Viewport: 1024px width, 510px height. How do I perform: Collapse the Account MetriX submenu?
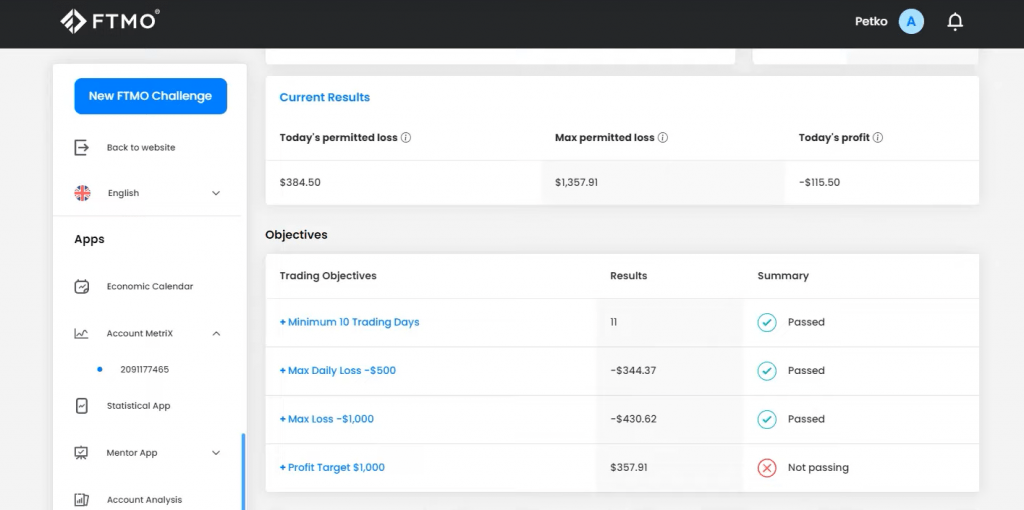[x=216, y=334]
